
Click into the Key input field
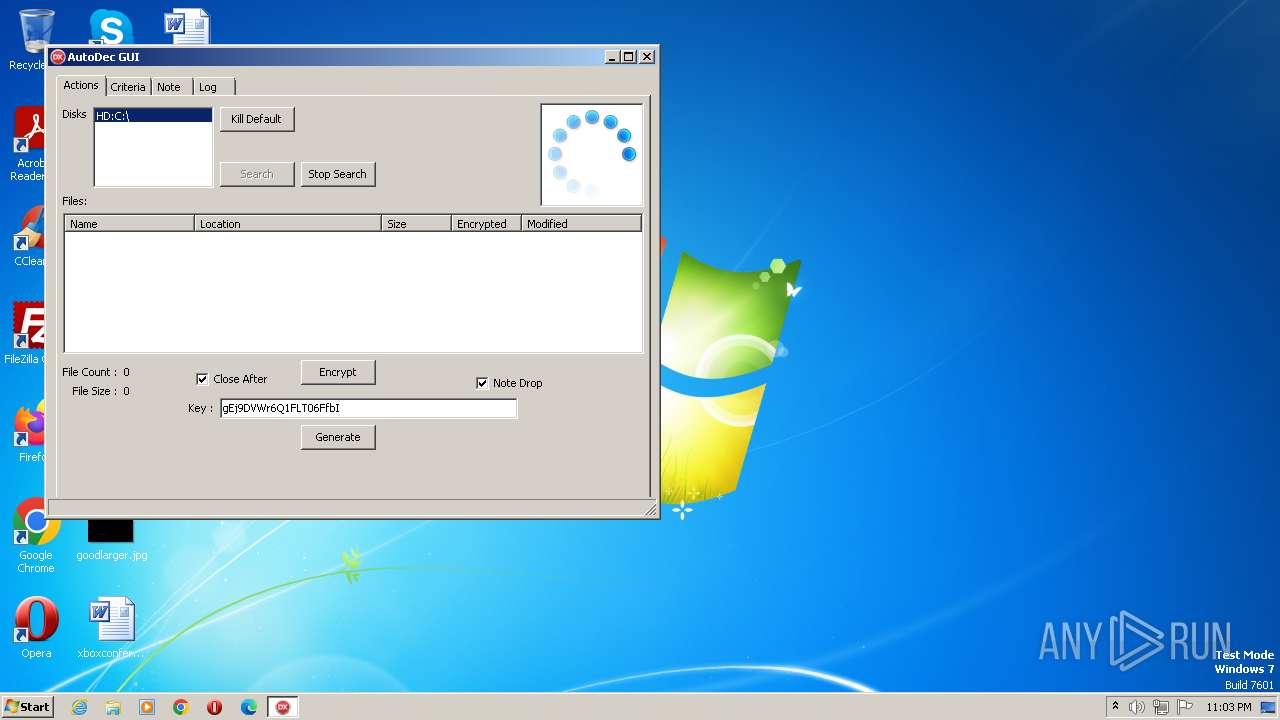(x=368, y=408)
